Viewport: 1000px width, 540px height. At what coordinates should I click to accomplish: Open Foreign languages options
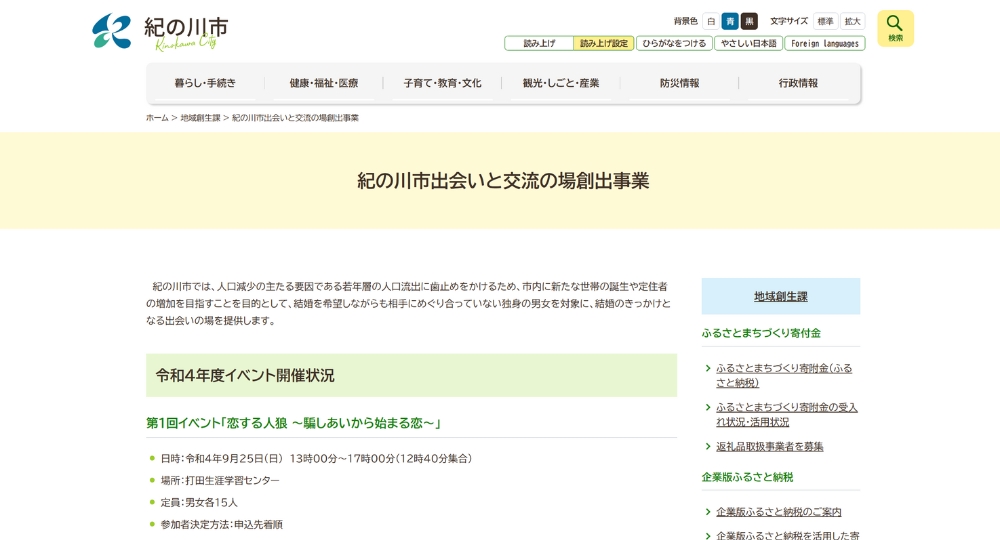[824, 44]
